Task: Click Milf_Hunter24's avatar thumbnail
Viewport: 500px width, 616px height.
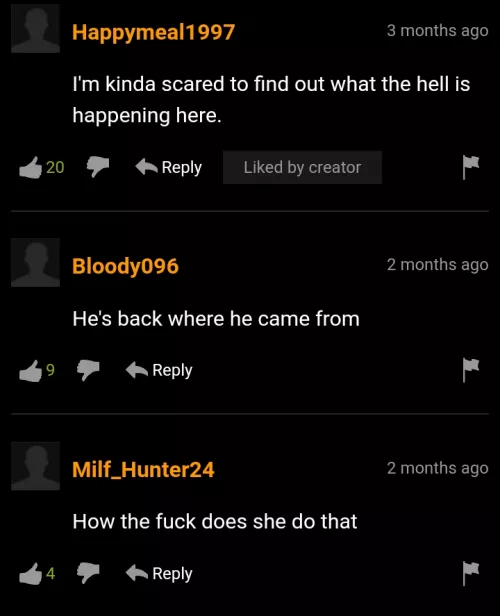Action: click(35, 466)
